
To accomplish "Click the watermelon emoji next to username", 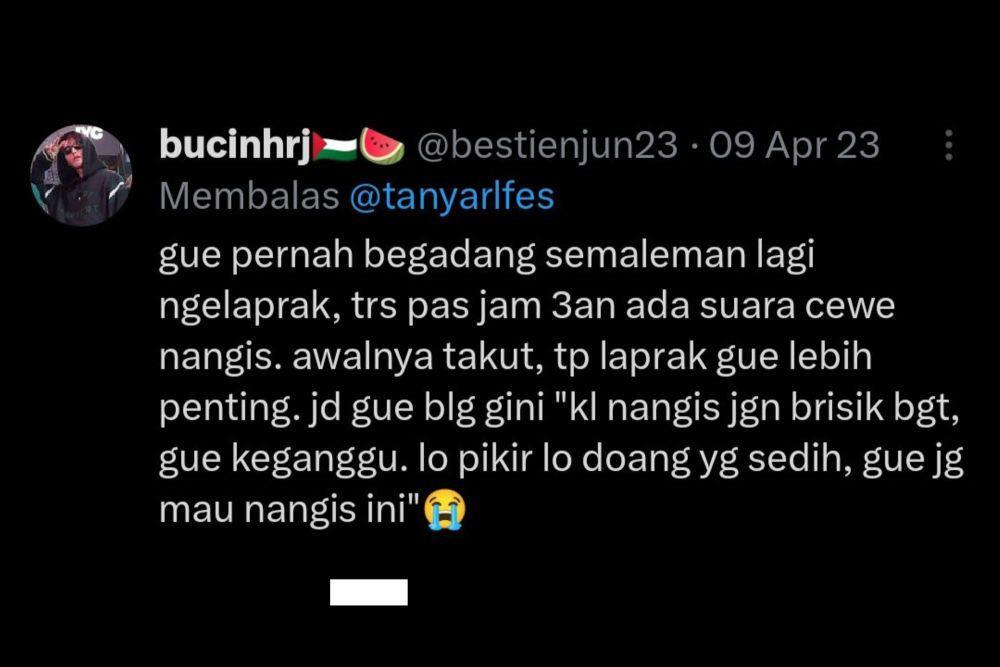I will pyautogui.click(x=382, y=146).
